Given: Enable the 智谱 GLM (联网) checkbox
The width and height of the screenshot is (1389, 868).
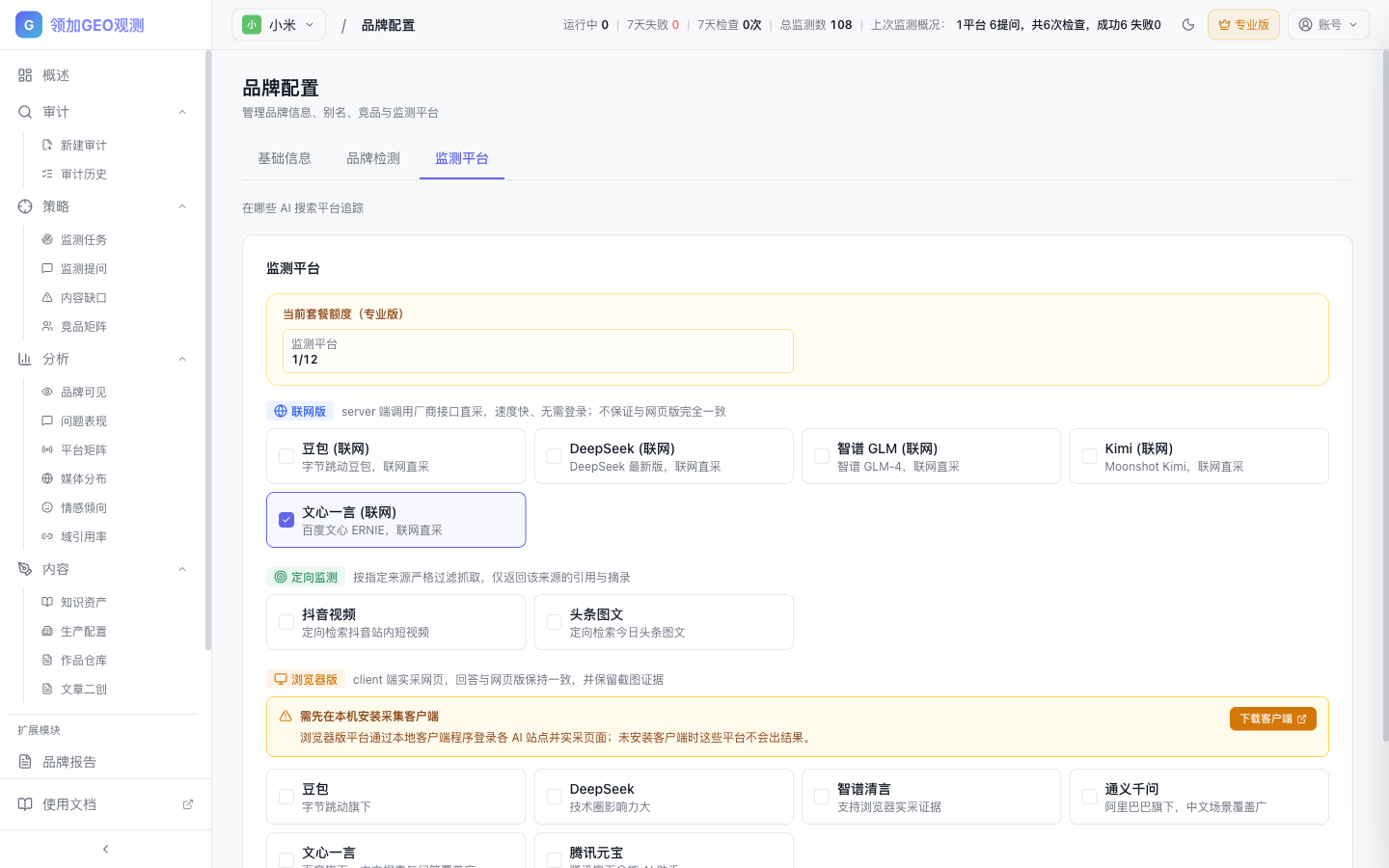Looking at the screenshot, I should (822, 456).
